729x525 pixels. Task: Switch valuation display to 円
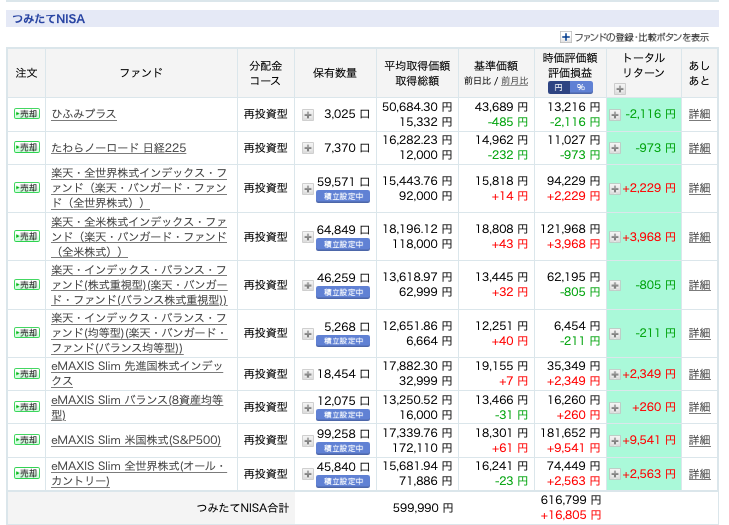click(x=559, y=87)
